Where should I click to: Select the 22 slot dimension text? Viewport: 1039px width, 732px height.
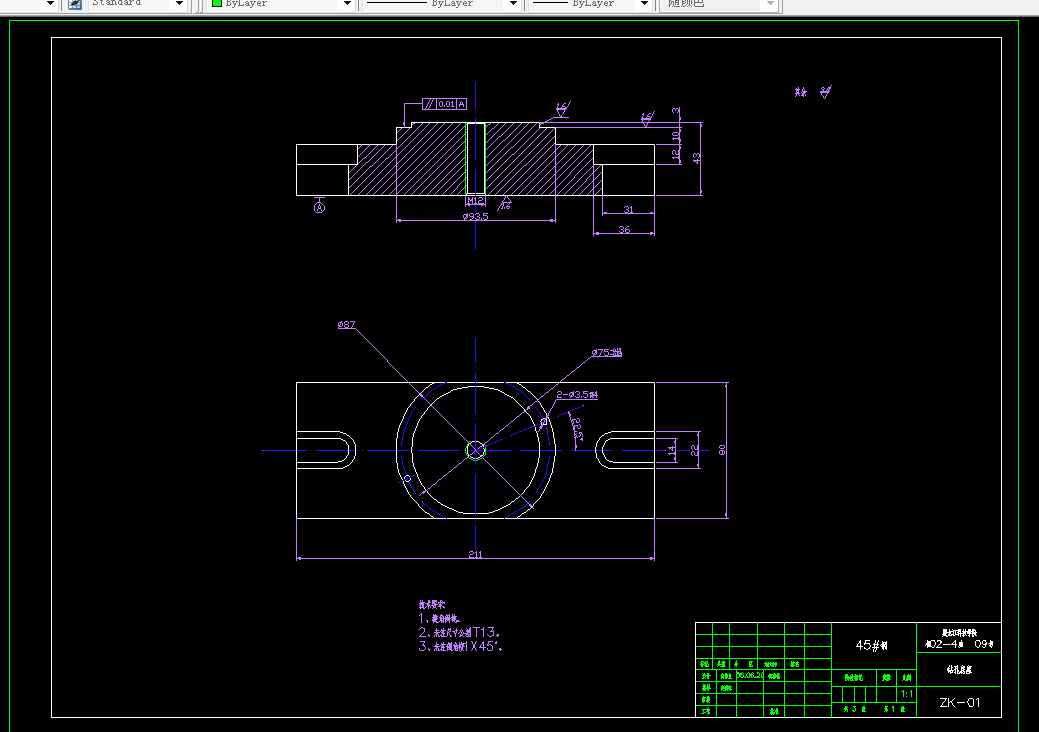tap(694, 450)
